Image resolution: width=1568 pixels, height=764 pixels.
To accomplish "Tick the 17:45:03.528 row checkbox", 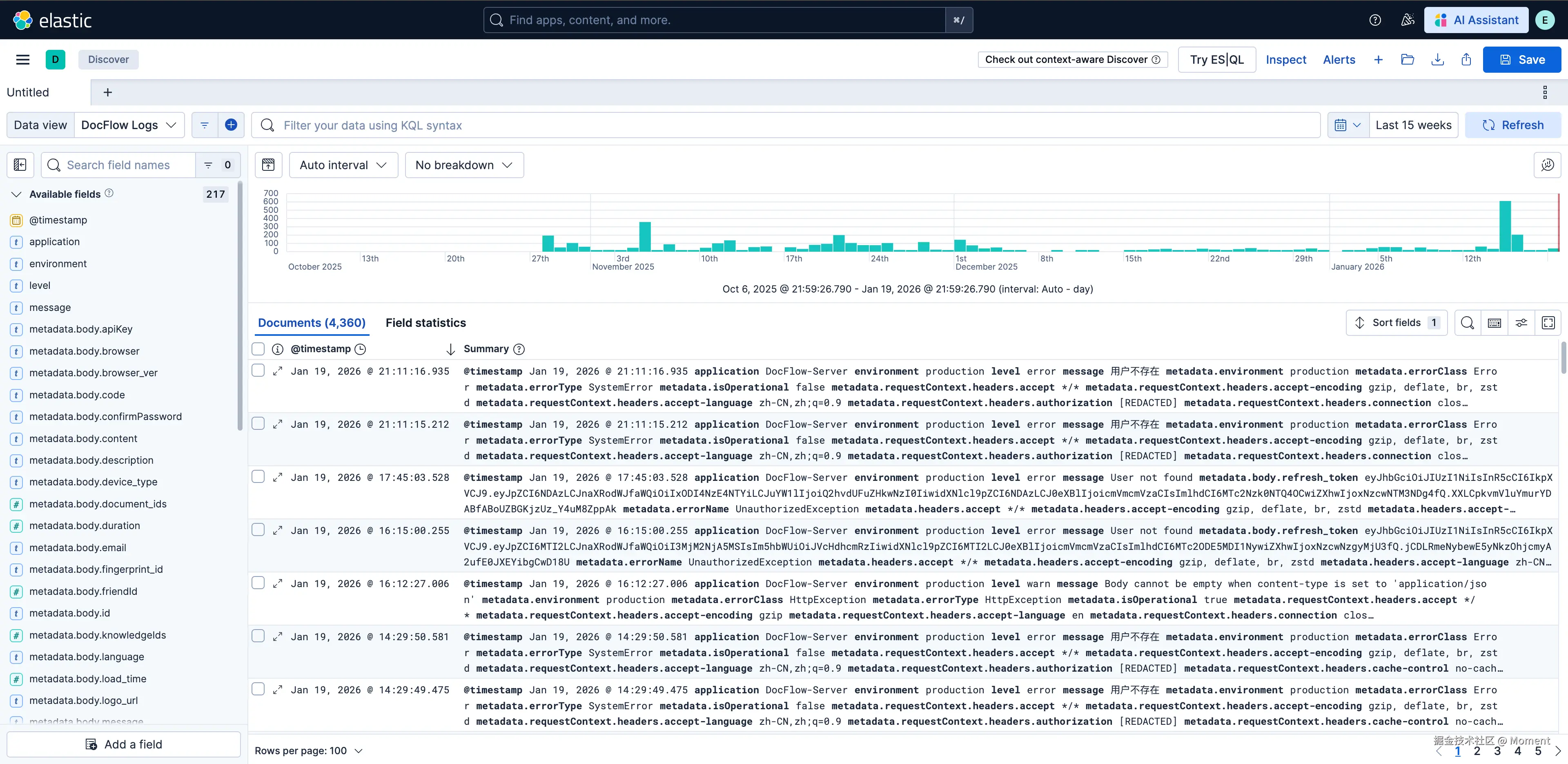I will click(258, 476).
